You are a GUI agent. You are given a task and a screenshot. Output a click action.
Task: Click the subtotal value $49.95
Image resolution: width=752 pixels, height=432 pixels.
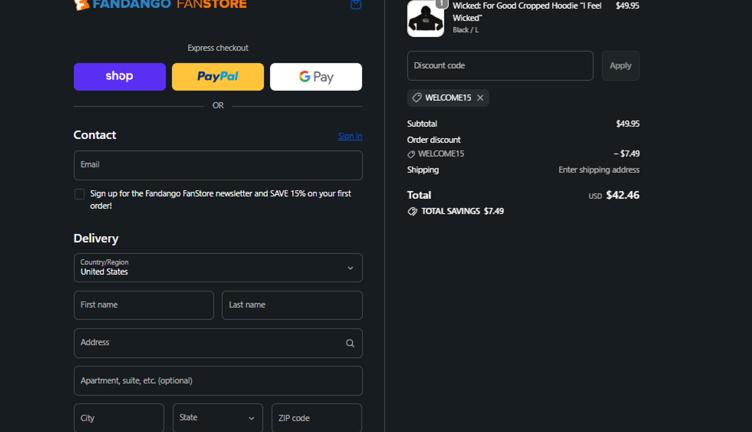(627, 124)
